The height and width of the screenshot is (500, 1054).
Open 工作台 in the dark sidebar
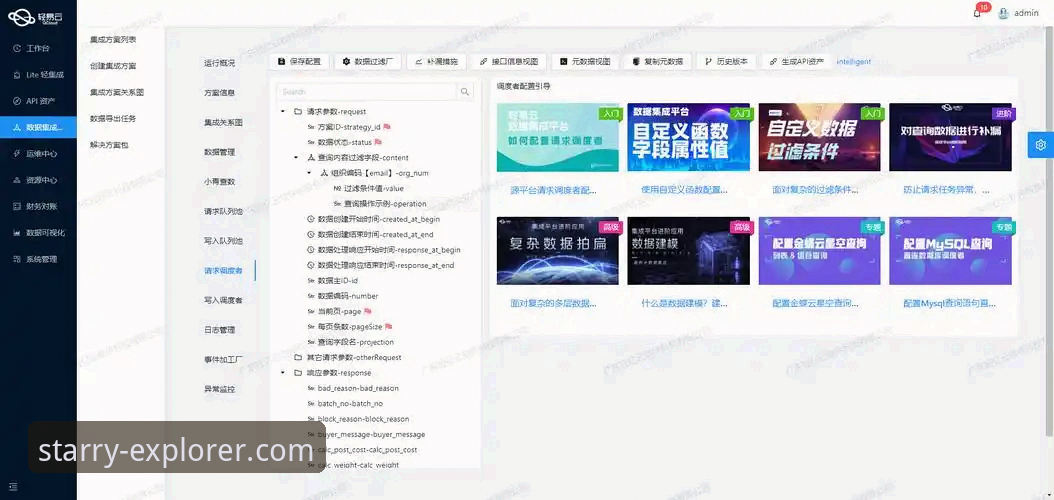[38, 48]
